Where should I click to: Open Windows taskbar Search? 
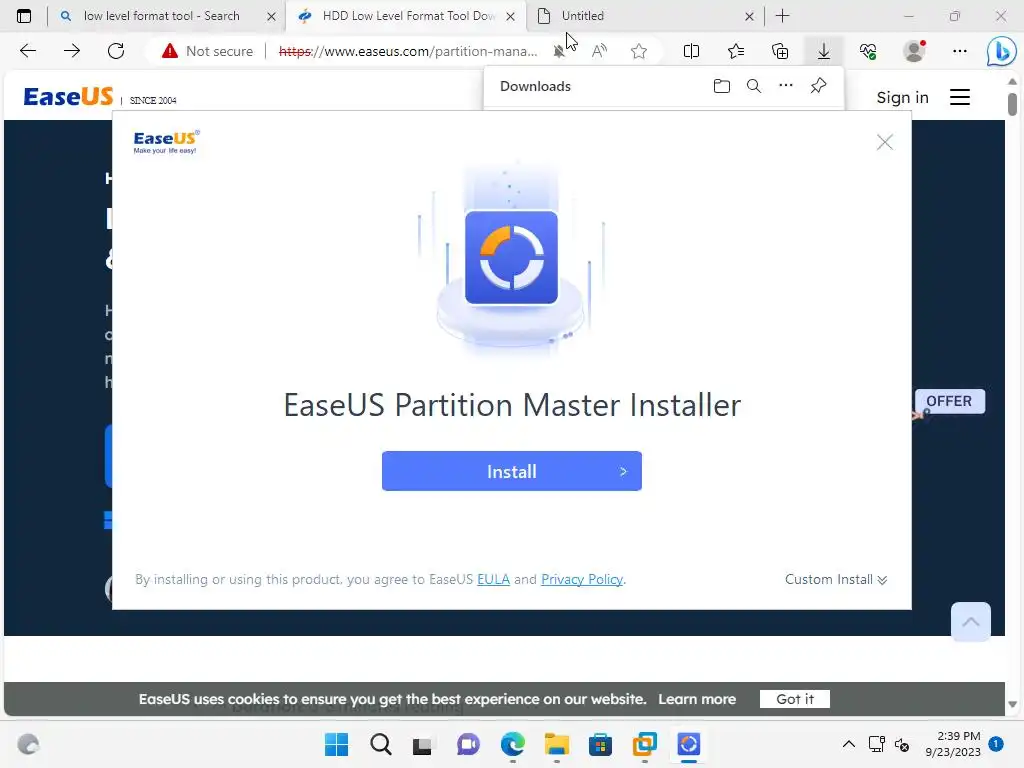coord(381,744)
